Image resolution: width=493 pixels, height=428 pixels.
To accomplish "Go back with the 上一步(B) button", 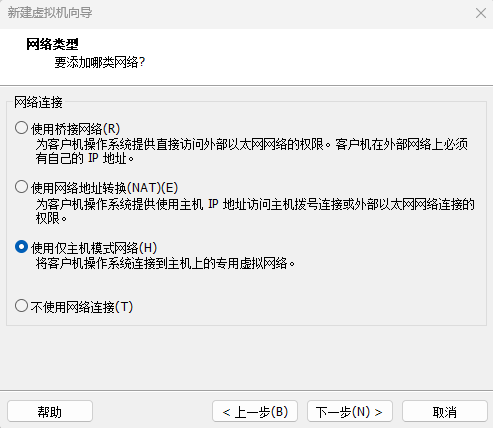I will click(255, 412).
